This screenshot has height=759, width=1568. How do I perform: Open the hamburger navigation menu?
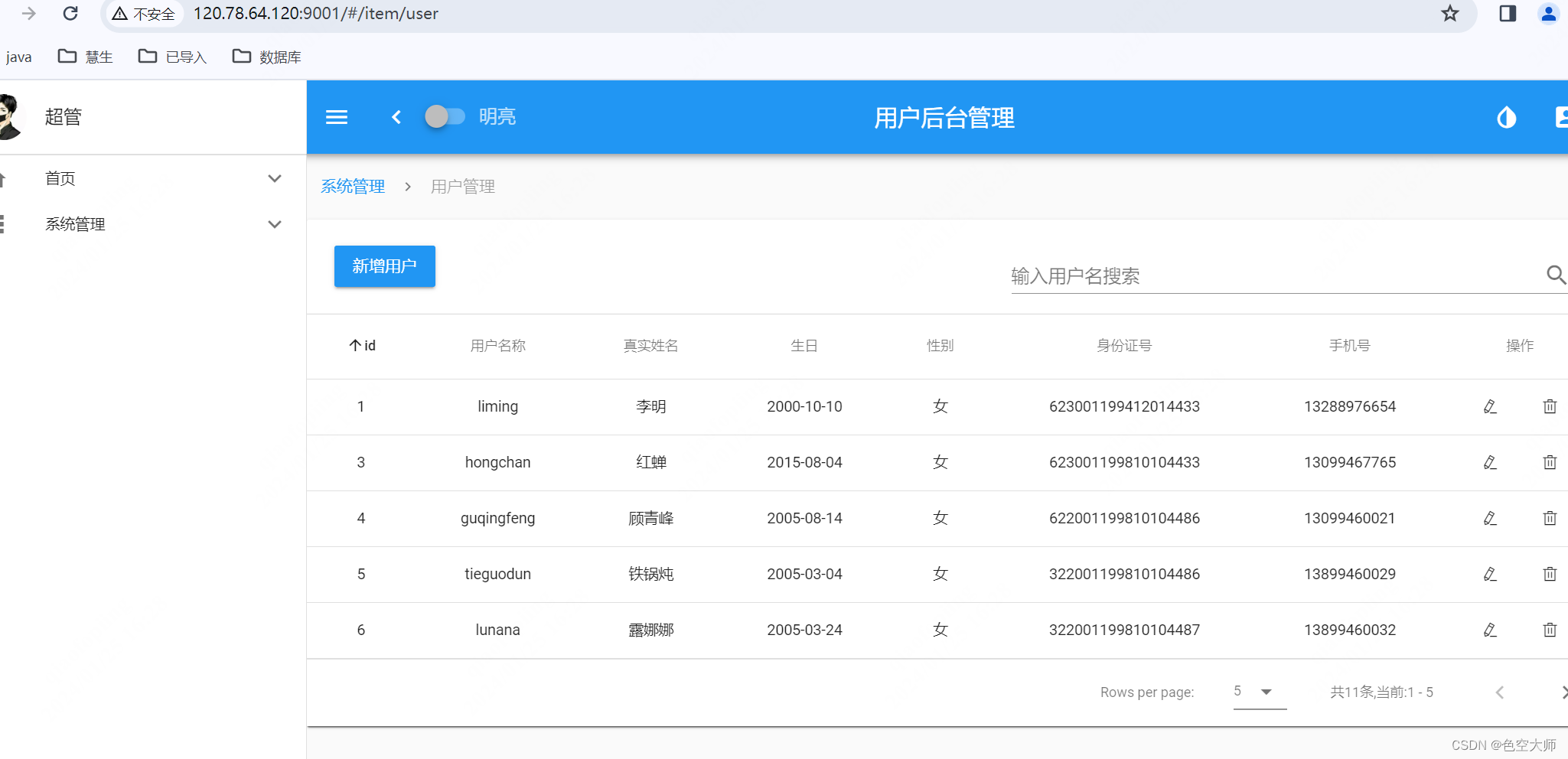[337, 117]
